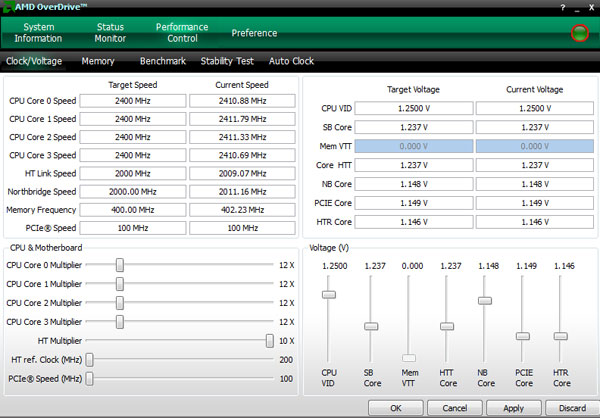Open the Auto Clock sub-tab
Viewport: 600px width, 418px height.
[x=291, y=61]
